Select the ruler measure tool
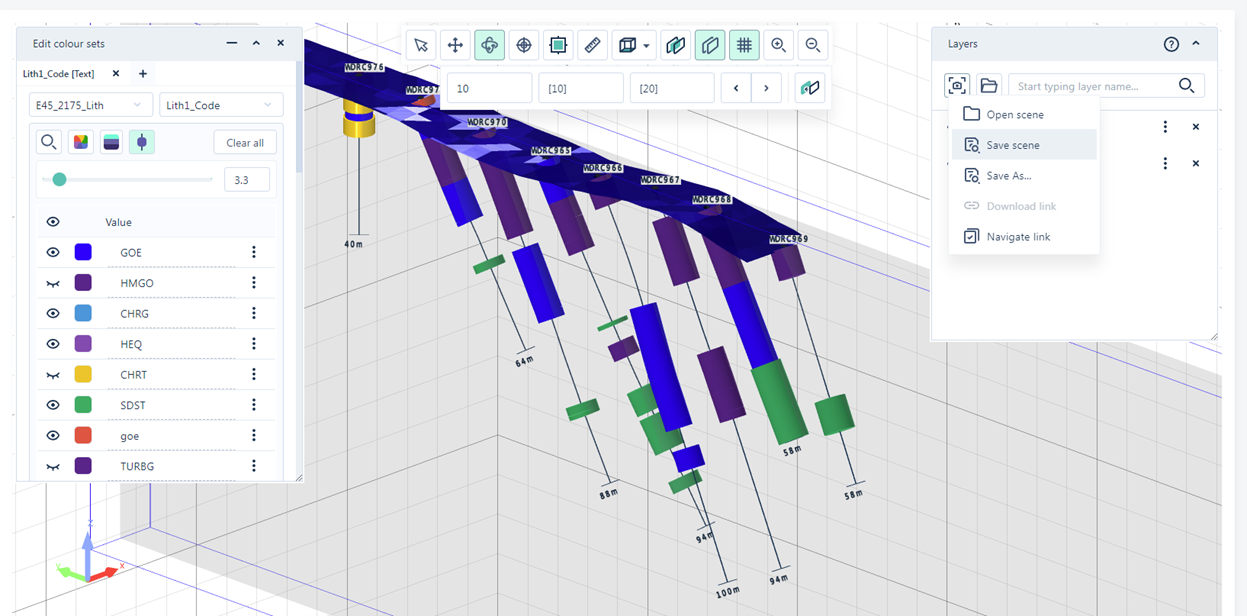1247x616 pixels. coord(593,45)
